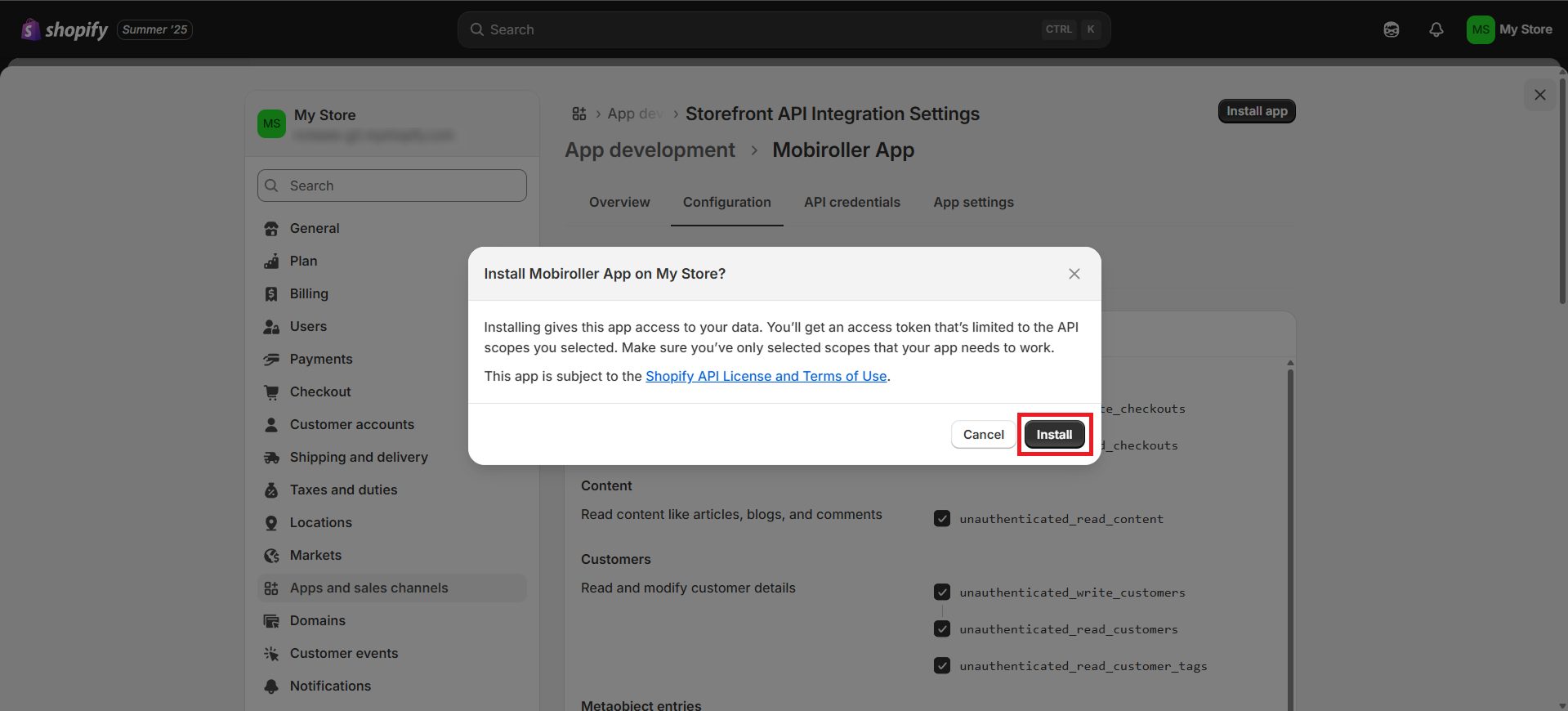Click the MS store avatar in top bar

click(1480, 29)
